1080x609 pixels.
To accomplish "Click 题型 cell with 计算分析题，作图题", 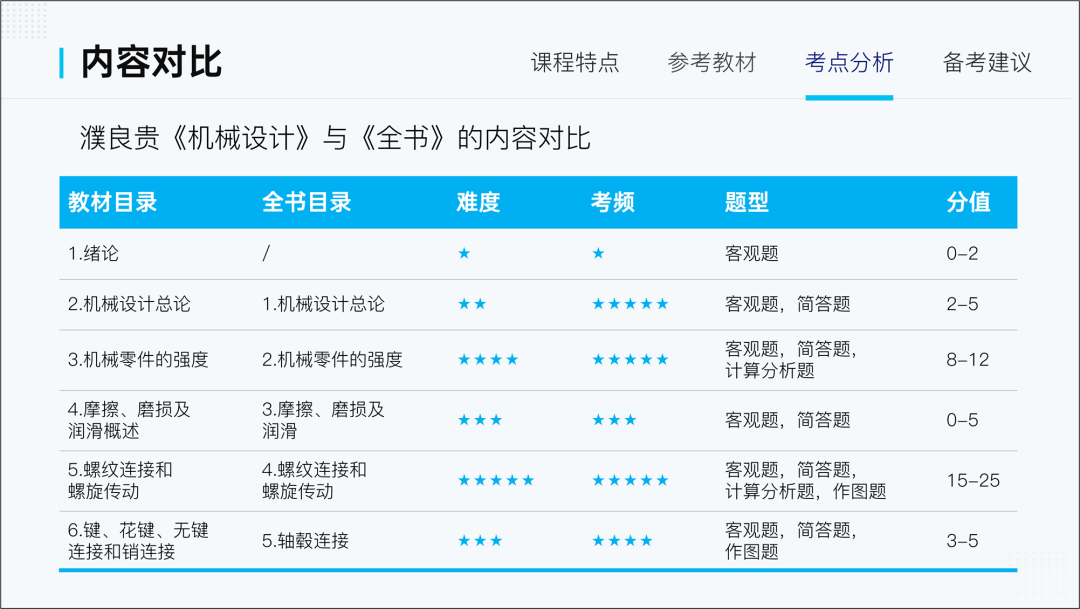I will point(805,480).
